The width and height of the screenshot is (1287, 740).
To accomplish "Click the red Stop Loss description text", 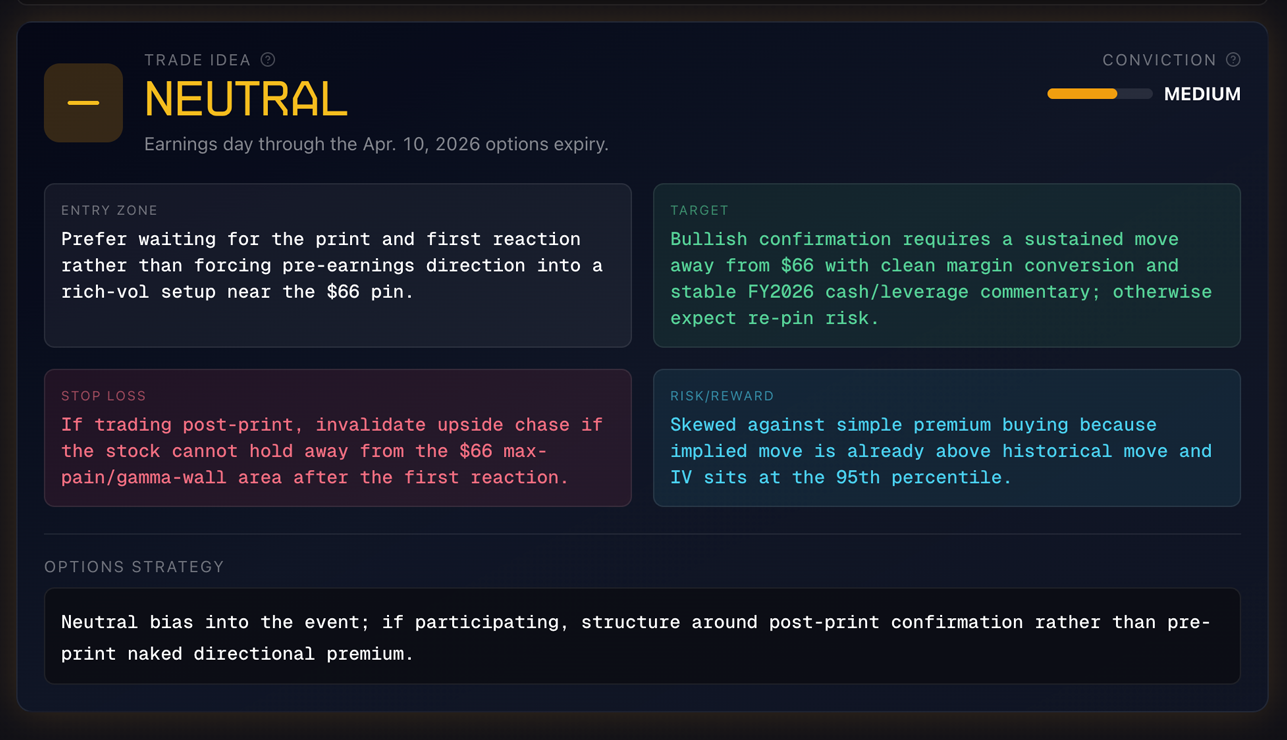I will coord(332,451).
